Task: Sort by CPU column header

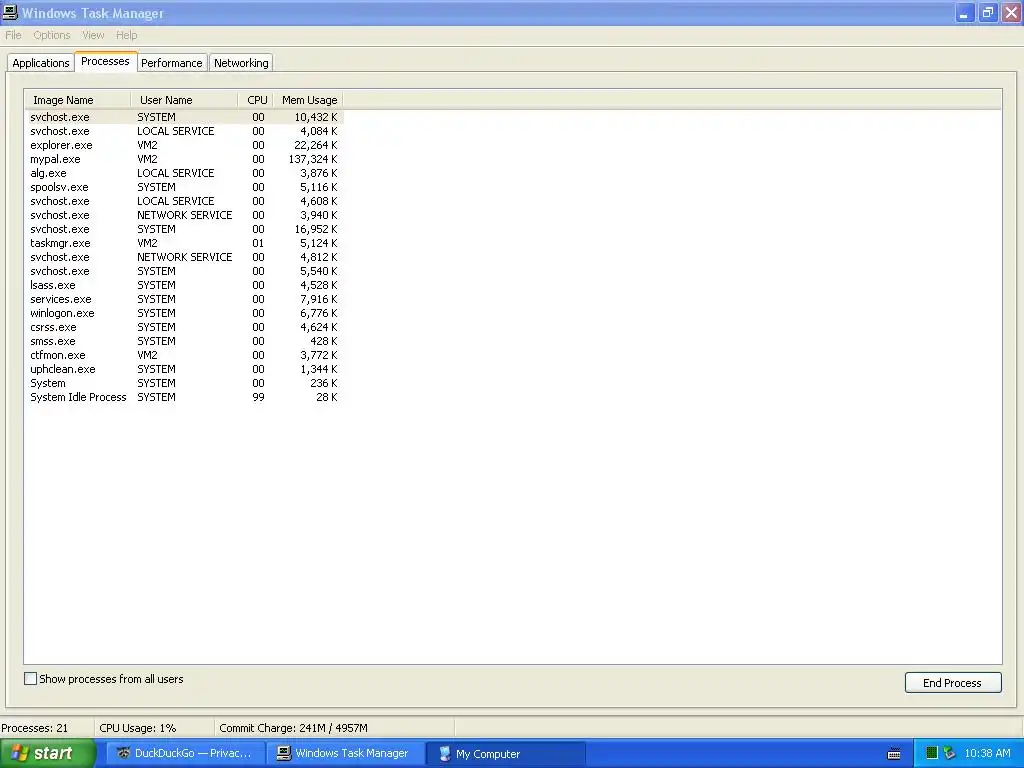Action: click(x=256, y=100)
